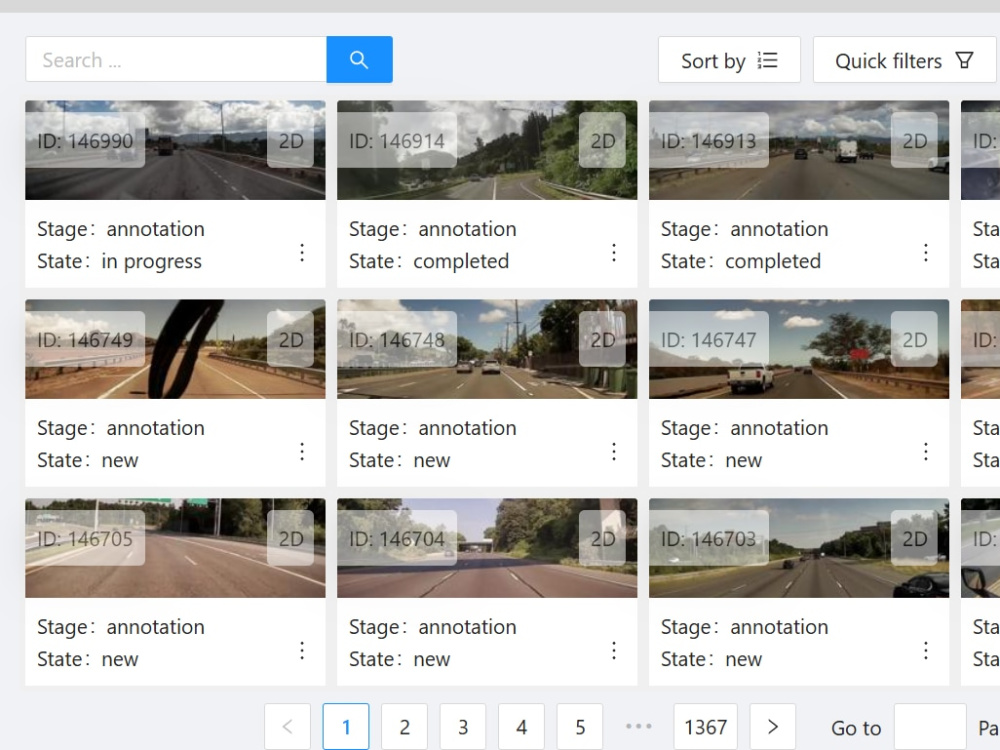1000x750 pixels.
Task: Focus the Go to page input
Action: click(x=930, y=726)
